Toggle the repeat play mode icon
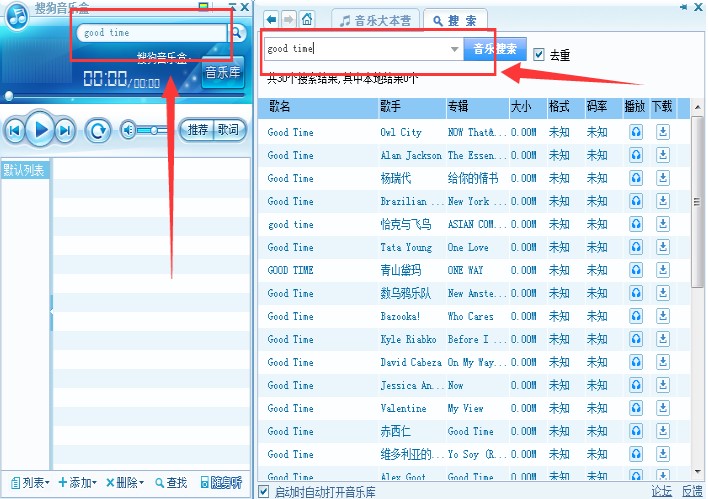The height and width of the screenshot is (499, 708). coord(98,131)
